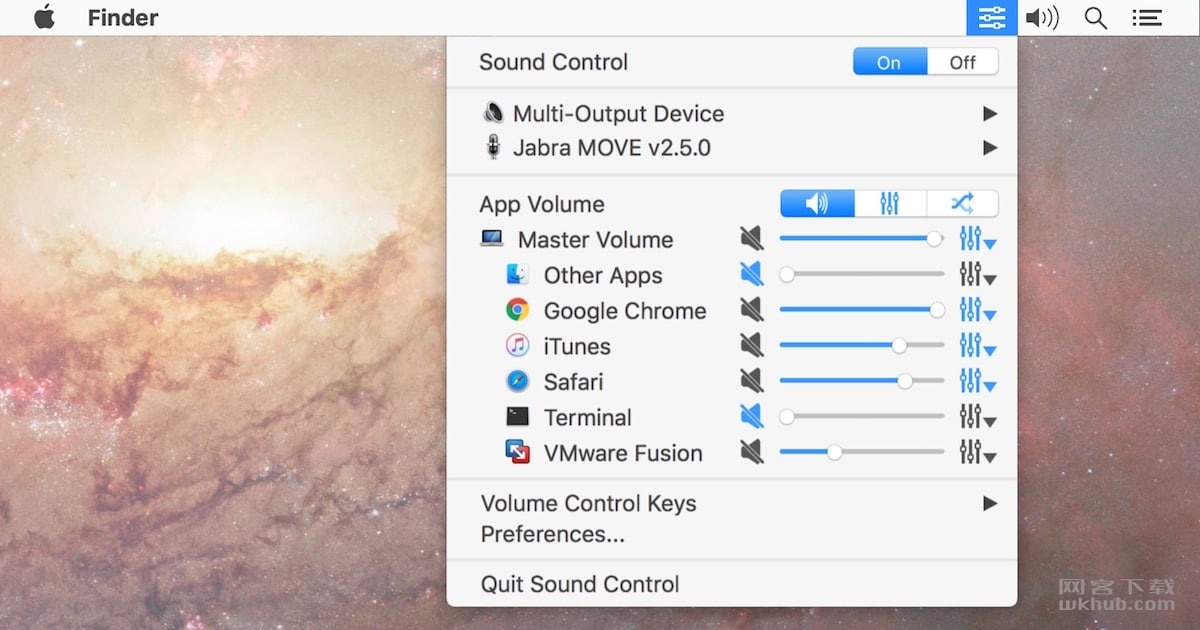This screenshot has width=1200, height=630.
Task: Turn Sound Control On
Action: [x=889, y=62]
